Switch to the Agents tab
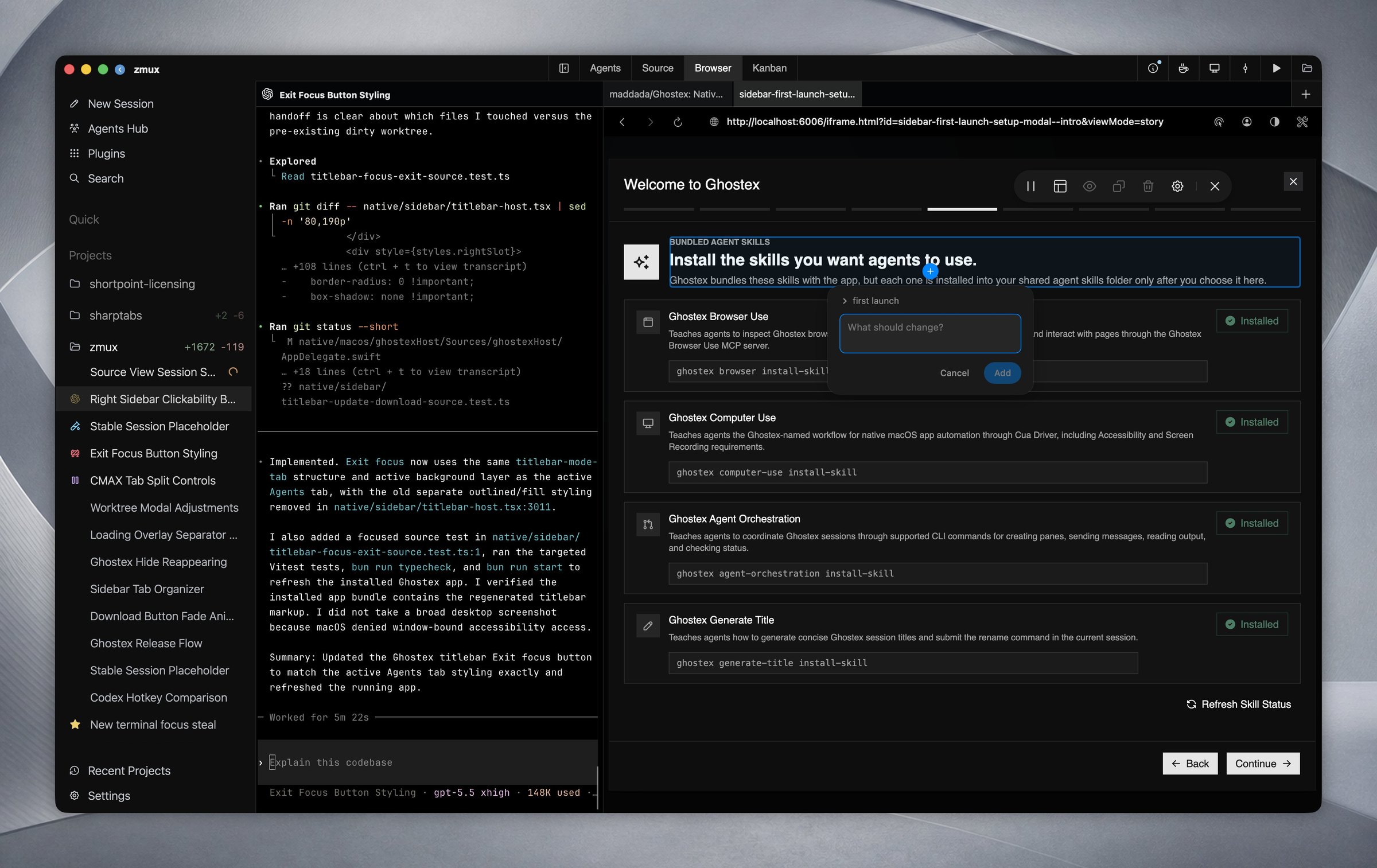 click(605, 68)
